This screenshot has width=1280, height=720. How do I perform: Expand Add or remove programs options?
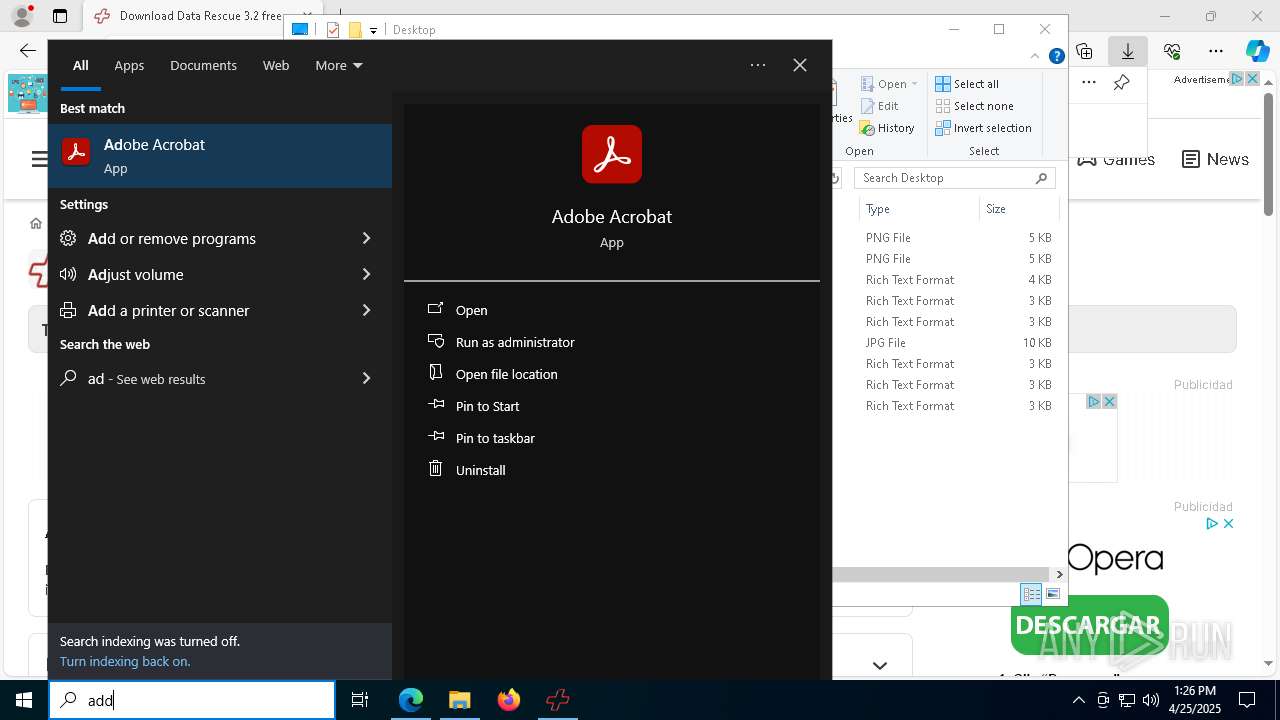point(366,238)
